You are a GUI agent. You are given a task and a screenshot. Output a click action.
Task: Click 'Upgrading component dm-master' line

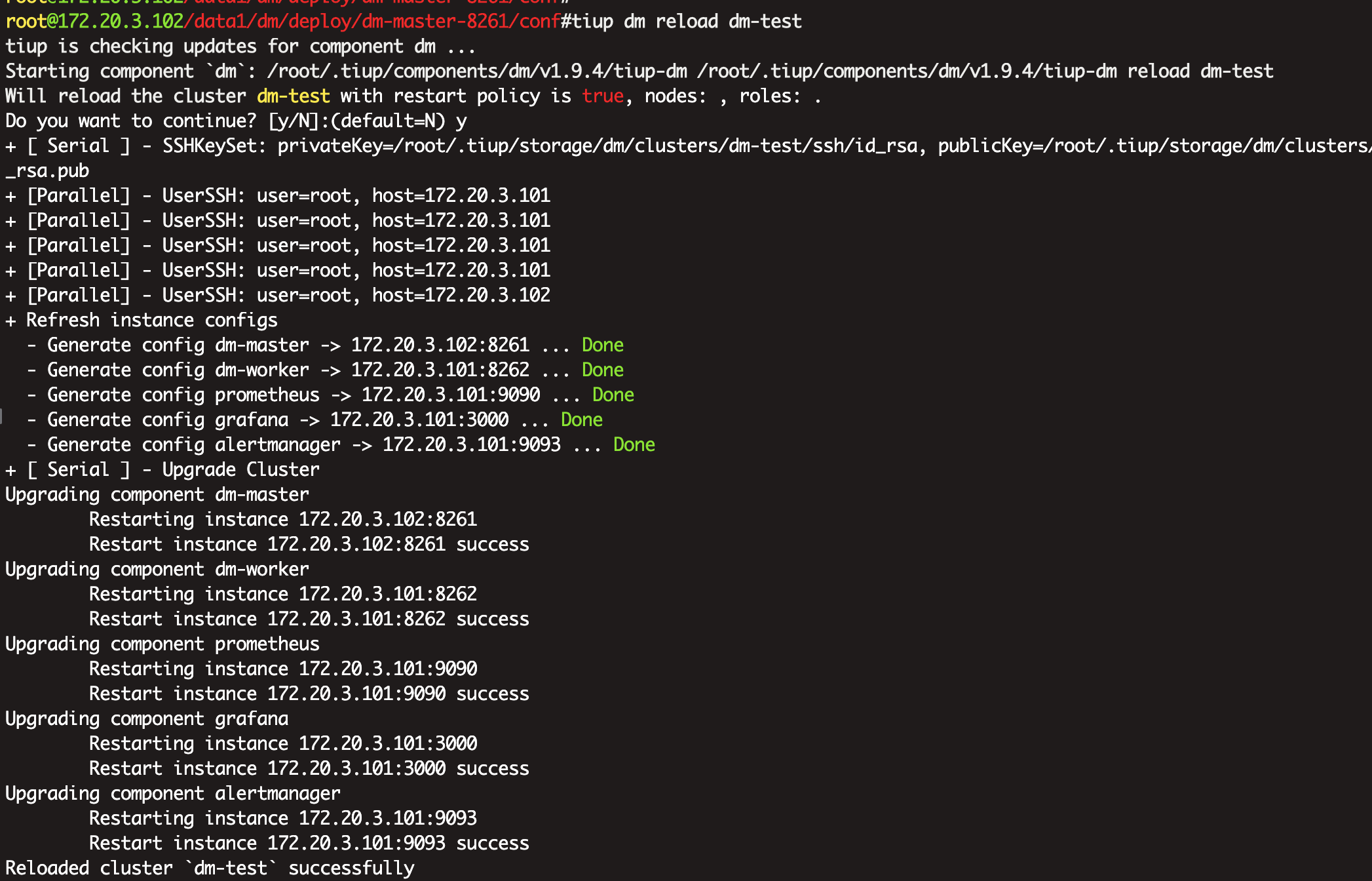157,495
